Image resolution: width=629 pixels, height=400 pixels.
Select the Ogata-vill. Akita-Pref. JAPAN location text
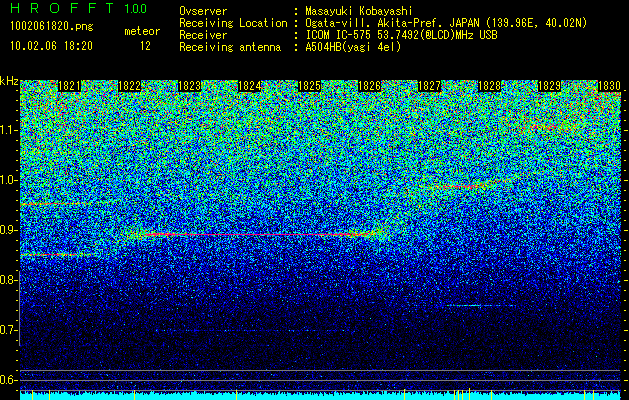click(x=446, y=23)
